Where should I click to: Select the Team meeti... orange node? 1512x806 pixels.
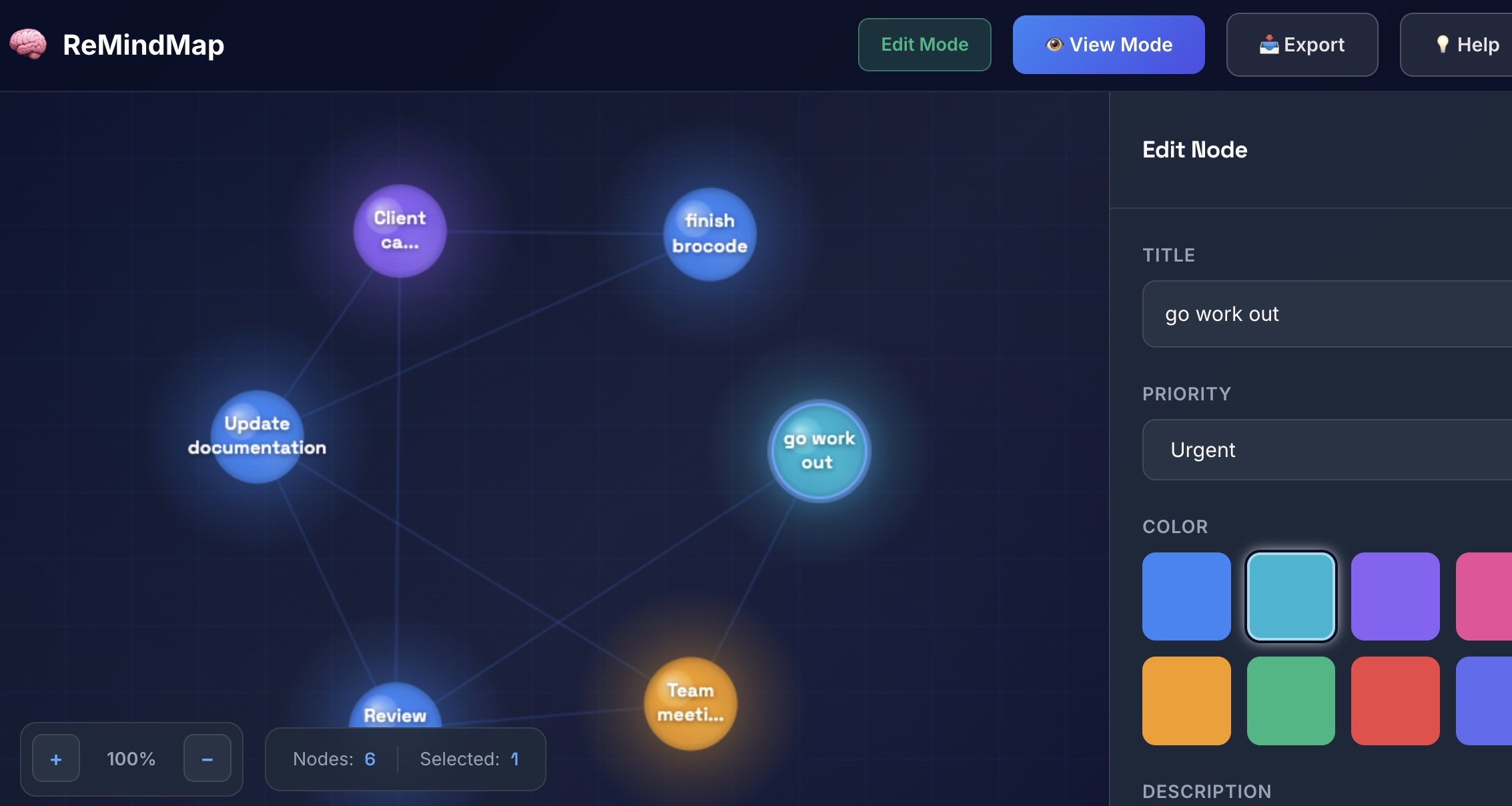[690, 703]
